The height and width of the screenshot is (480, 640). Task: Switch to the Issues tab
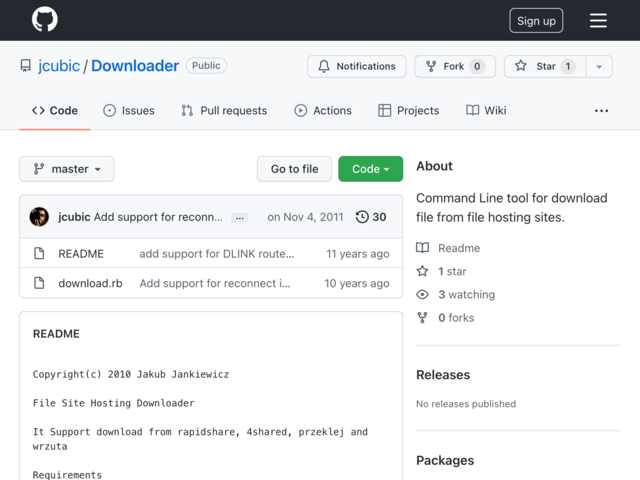tap(129, 111)
